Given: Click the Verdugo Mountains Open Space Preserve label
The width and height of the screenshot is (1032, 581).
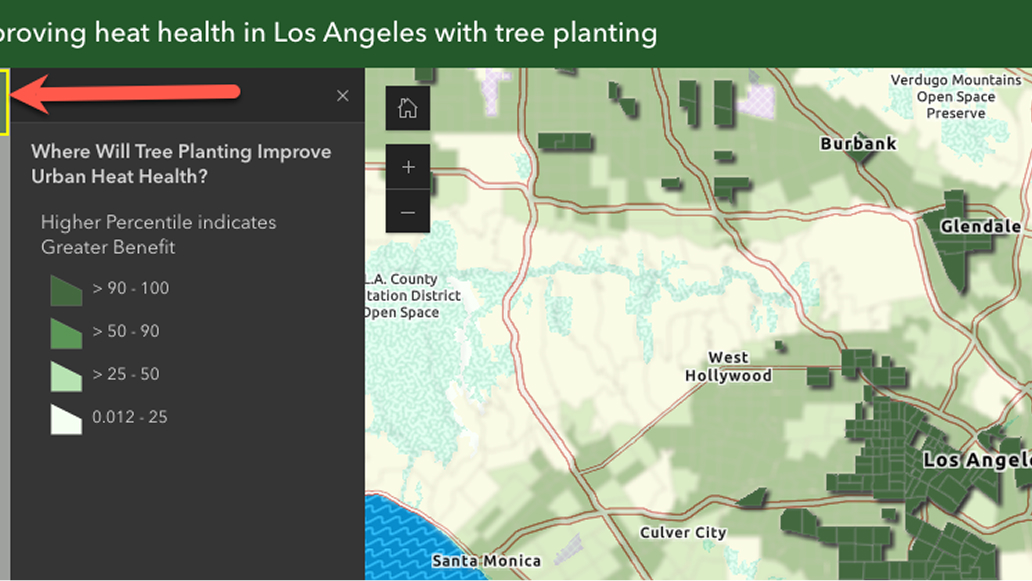Looking at the screenshot, I should [956, 97].
